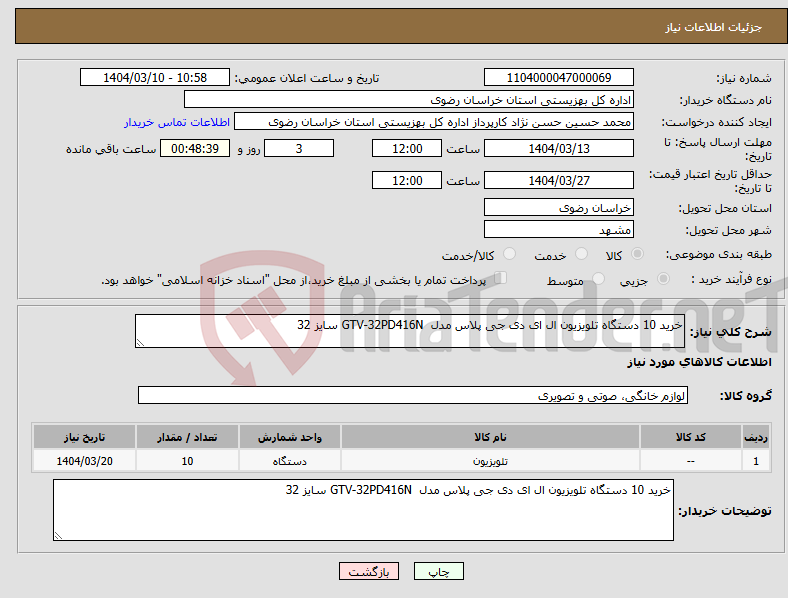The width and height of the screenshot is (788, 598).
Task: Click the ردیف column header
Action: pyautogui.click(x=756, y=437)
